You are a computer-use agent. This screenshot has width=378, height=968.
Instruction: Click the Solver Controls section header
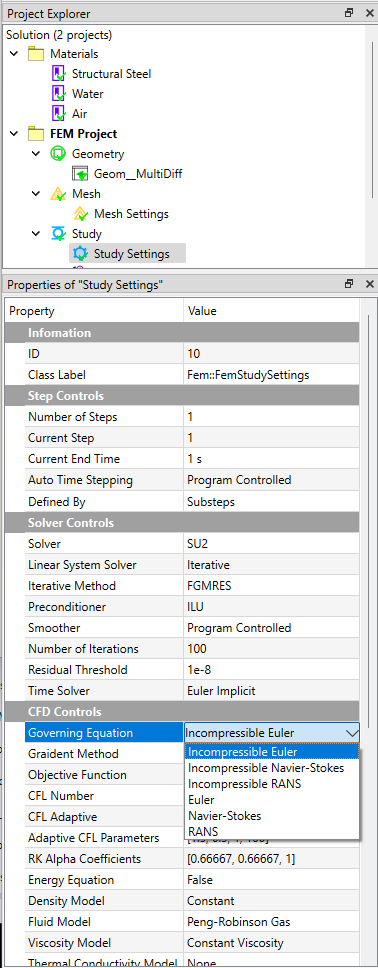182,523
